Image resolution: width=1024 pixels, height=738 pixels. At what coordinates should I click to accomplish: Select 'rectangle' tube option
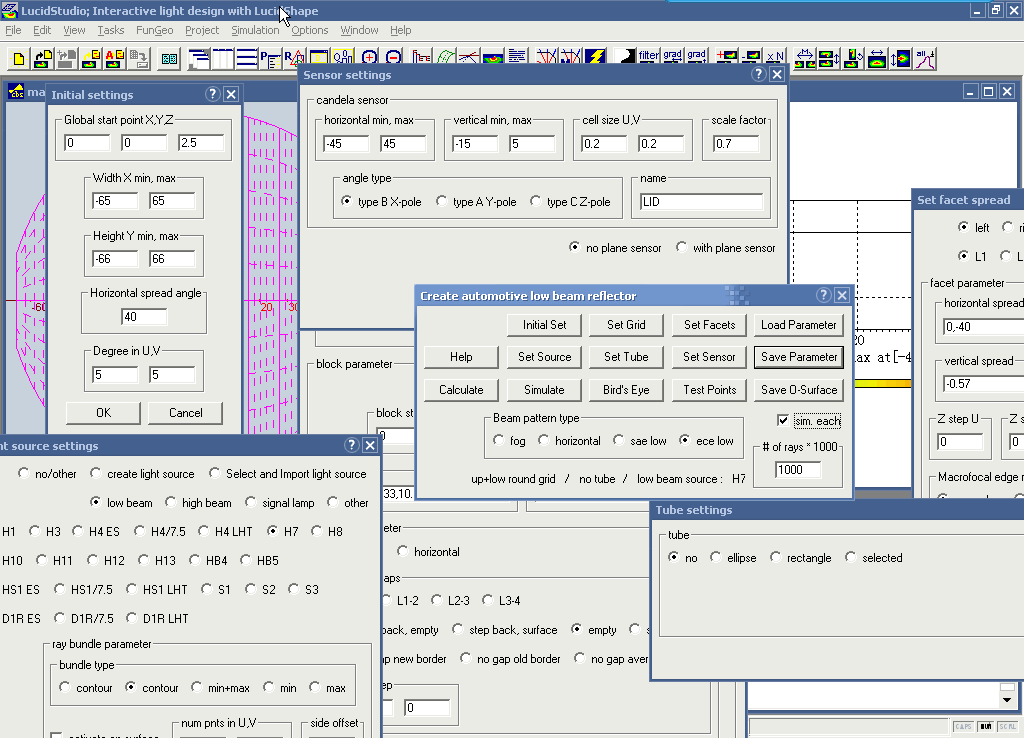coord(775,557)
